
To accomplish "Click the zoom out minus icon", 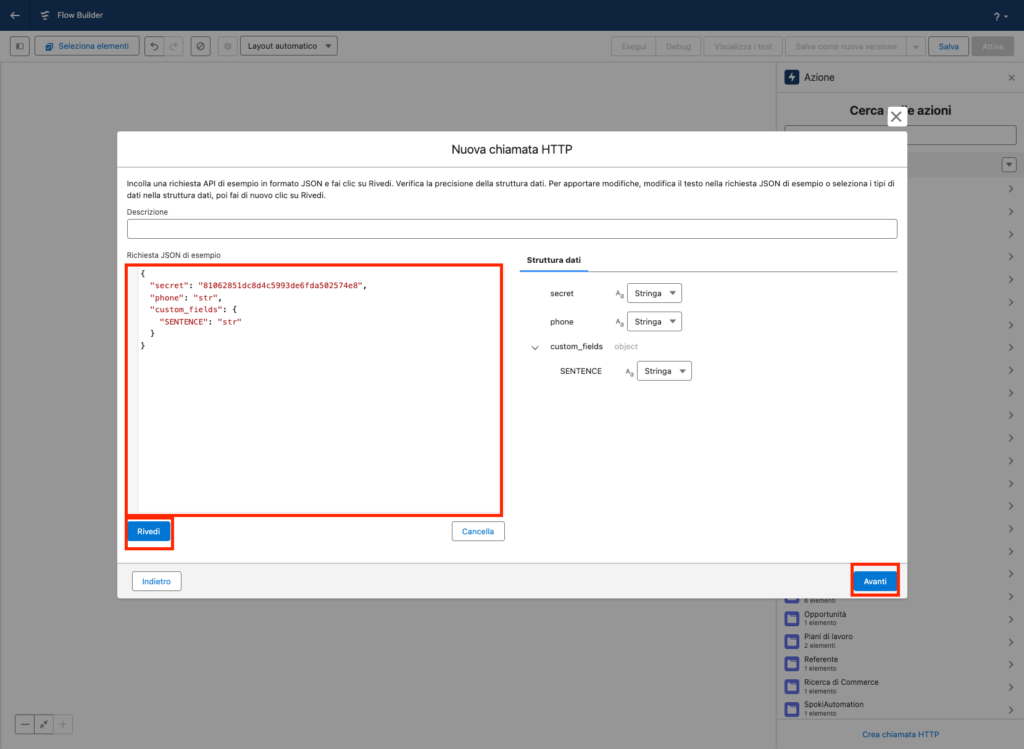I will tap(25, 724).
